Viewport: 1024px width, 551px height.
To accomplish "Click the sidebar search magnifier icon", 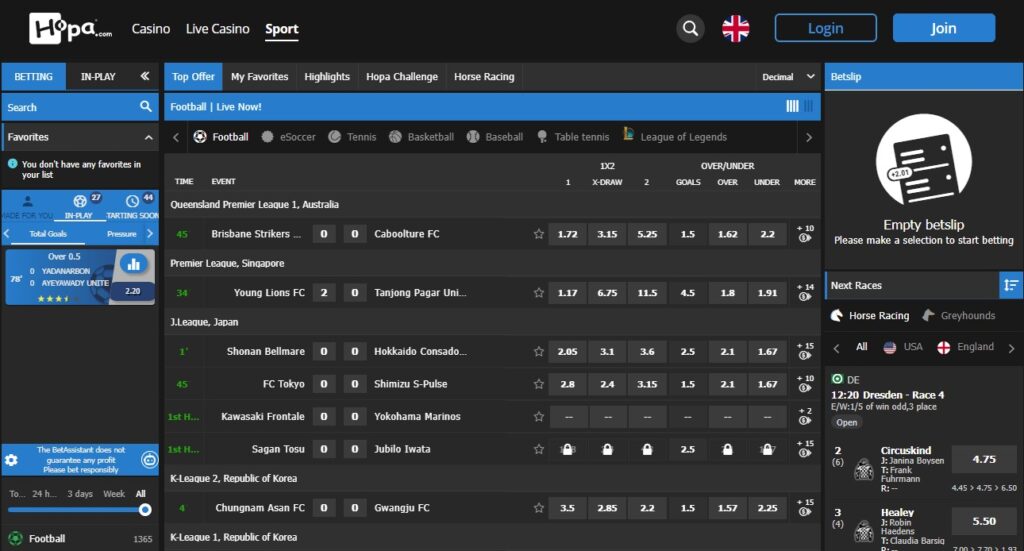I will [x=146, y=106].
